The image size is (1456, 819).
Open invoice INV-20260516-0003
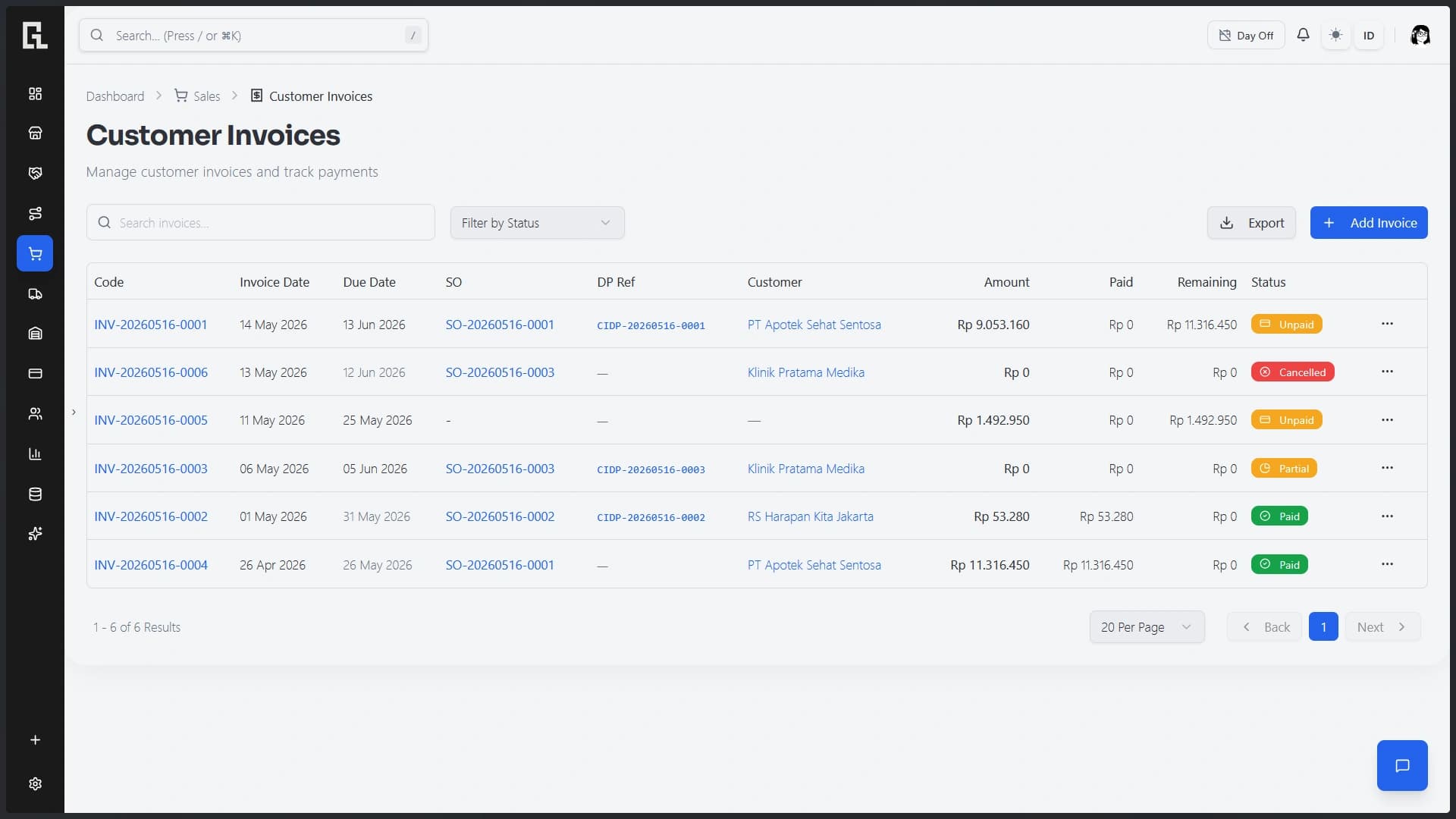tap(150, 469)
